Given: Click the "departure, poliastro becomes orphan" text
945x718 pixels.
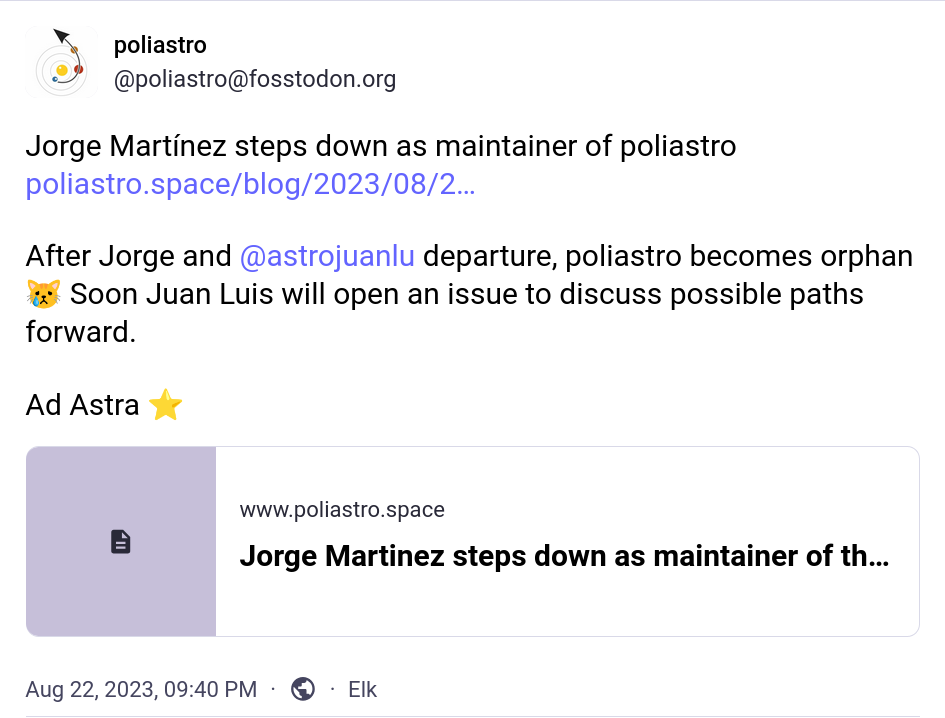Looking at the screenshot, I should [668, 256].
